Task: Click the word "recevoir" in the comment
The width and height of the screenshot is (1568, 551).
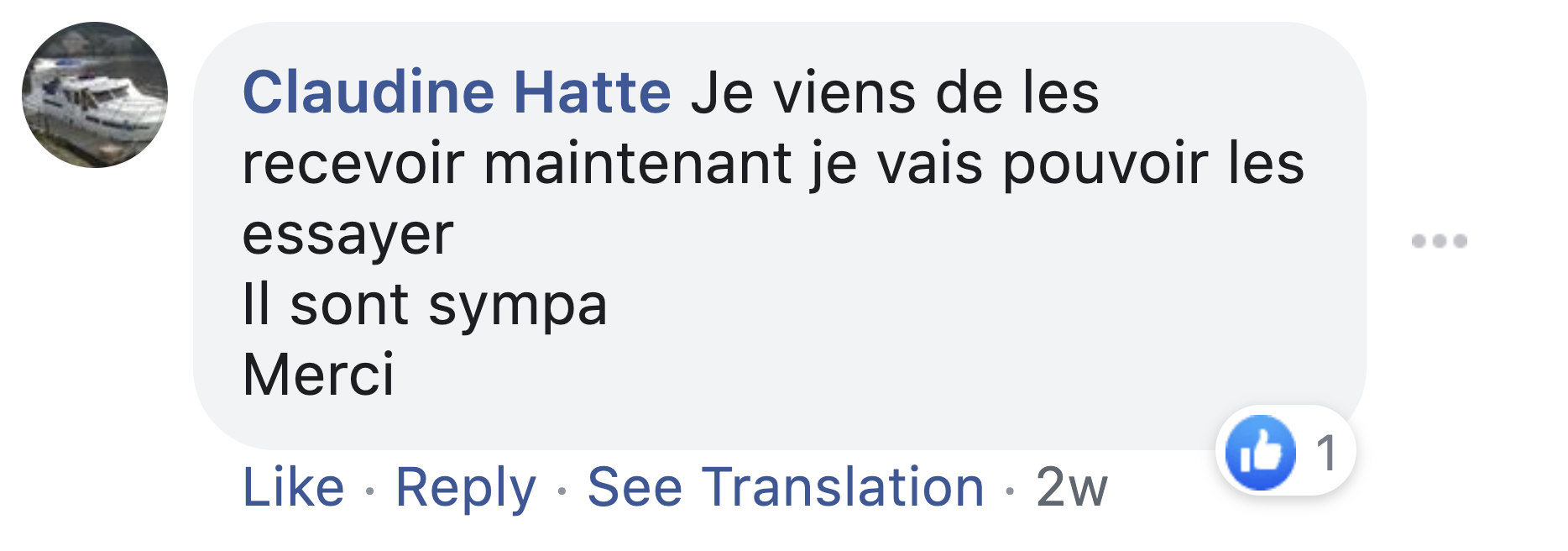Action: 353,163
